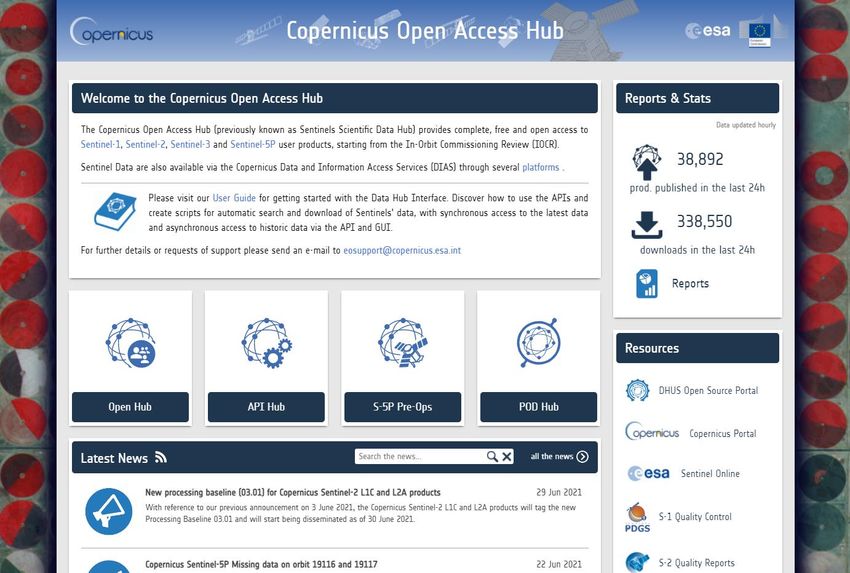Open the Open Hub button
Screen dimensions: 850x573
[x=130, y=407]
